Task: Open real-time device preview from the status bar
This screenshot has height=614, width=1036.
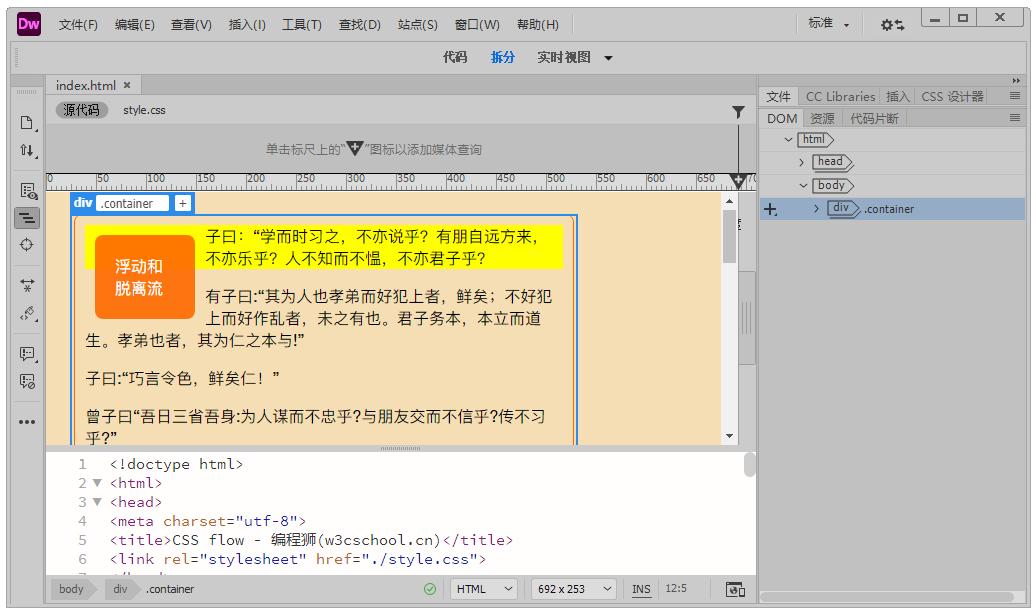Action: click(x=733, y=589)
